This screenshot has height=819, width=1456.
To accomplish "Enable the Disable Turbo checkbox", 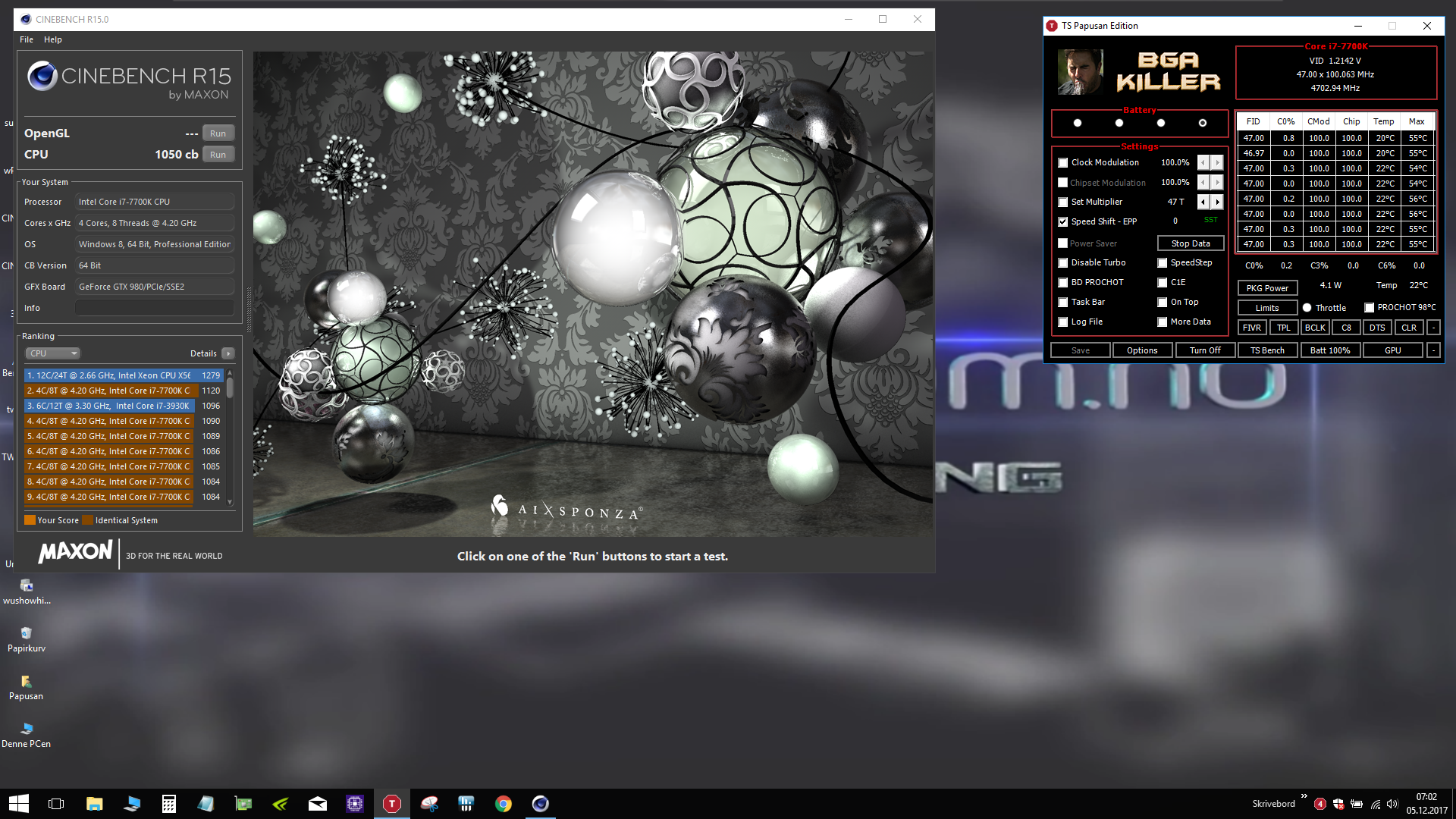I will [x=1063, y=263].
